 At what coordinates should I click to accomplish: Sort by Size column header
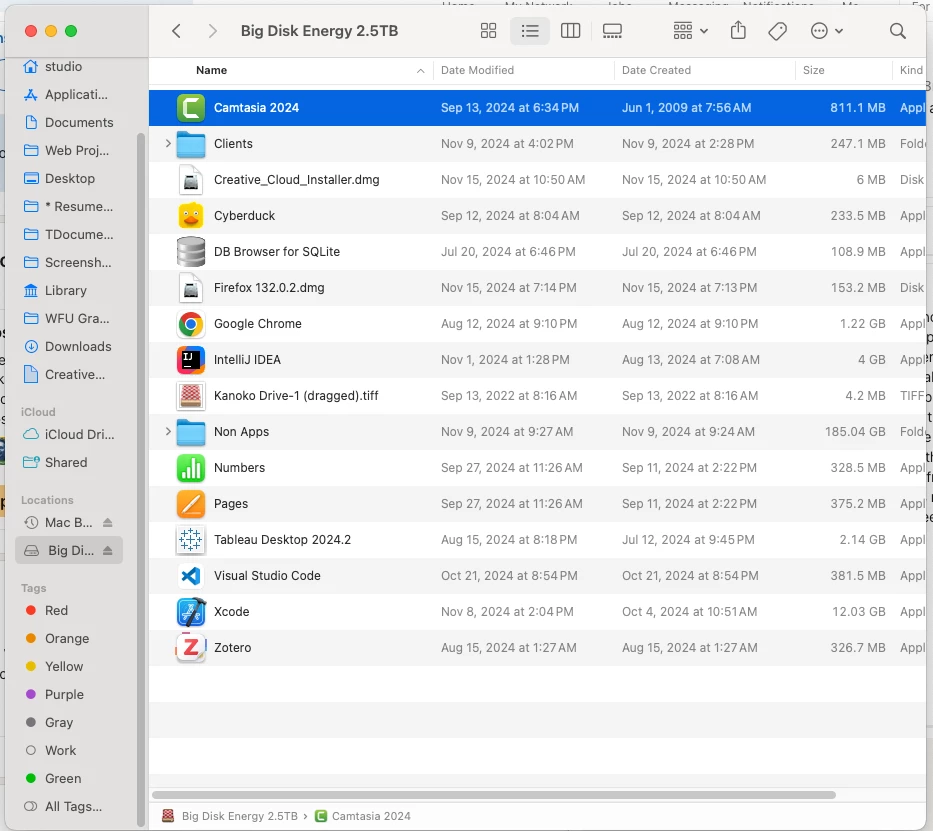(813, 70)
